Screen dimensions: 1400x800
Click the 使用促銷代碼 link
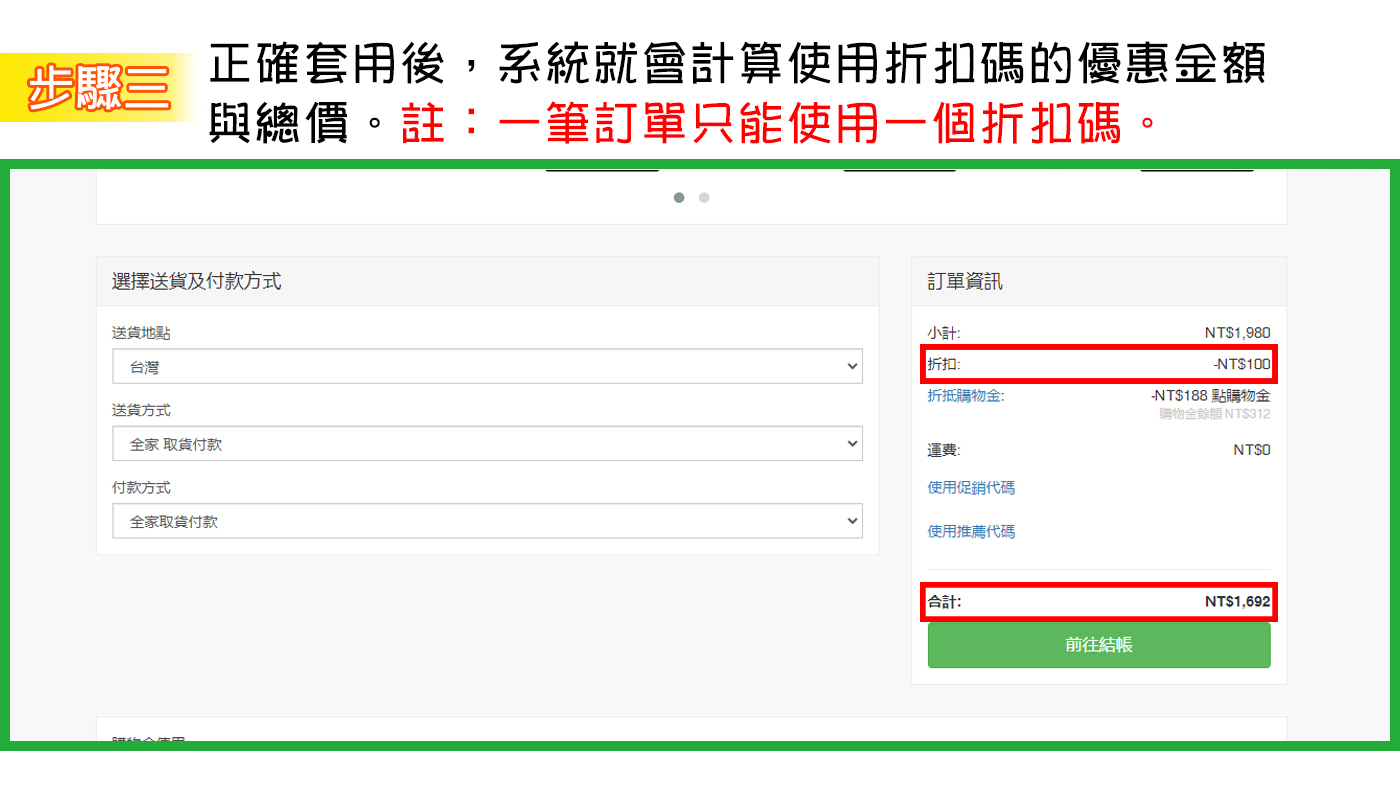[x=971, y=488]
